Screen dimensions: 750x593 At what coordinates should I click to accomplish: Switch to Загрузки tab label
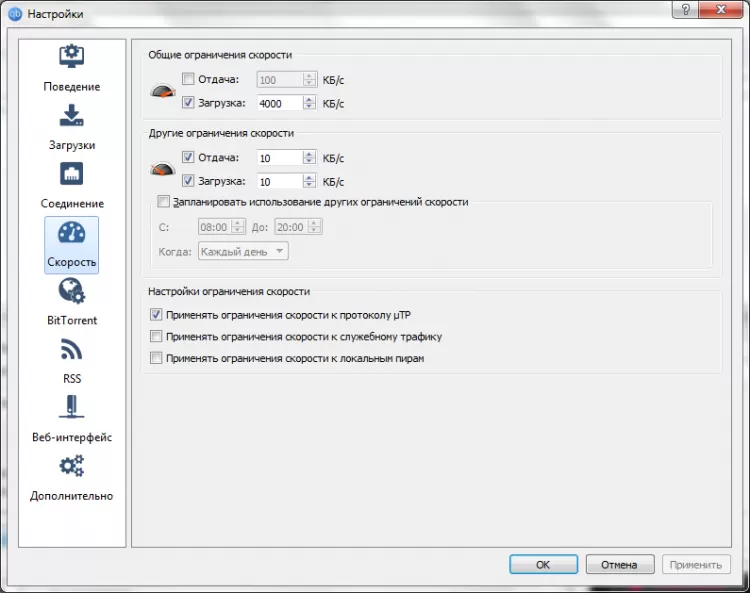click(72, 145)
